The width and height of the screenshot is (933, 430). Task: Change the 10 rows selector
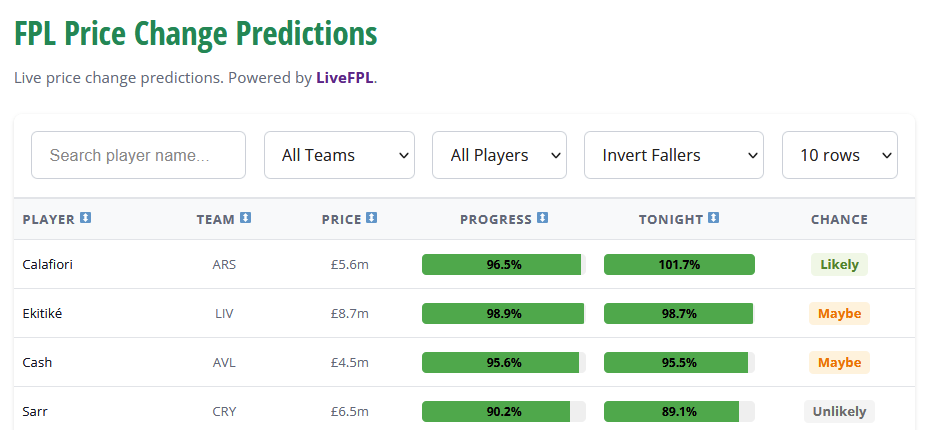pyautogui.click(x=839, y=155)
